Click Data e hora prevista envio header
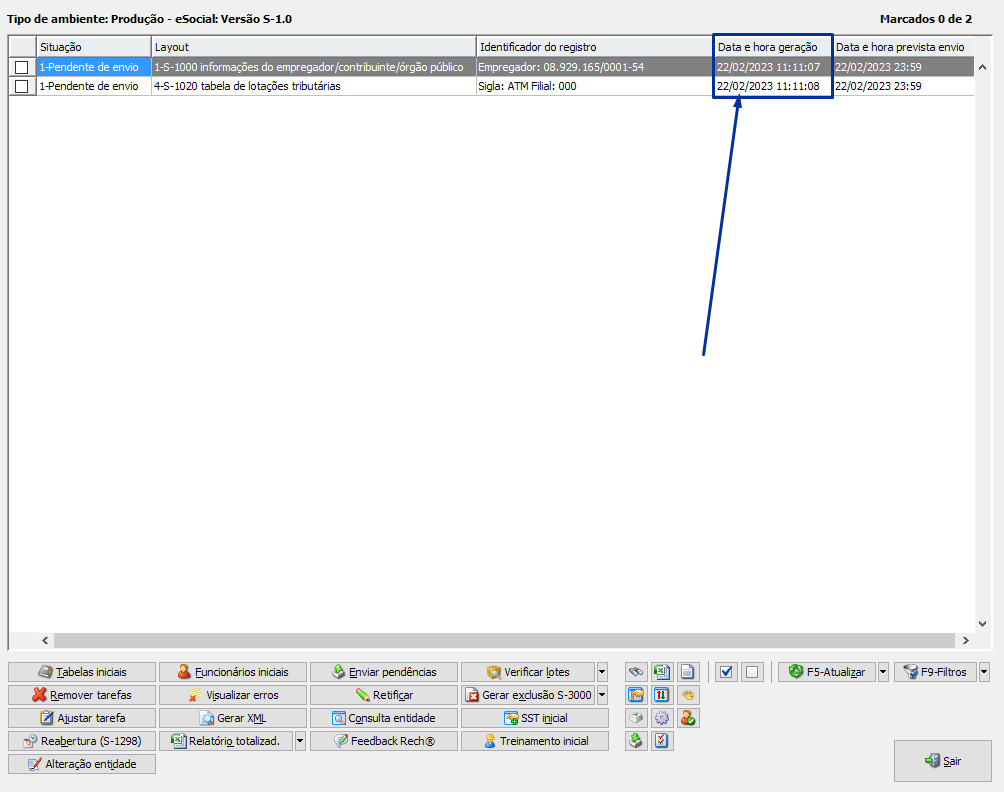This screenshot has width=1004, height=792. pyautogui.click(x=903, y=47)
